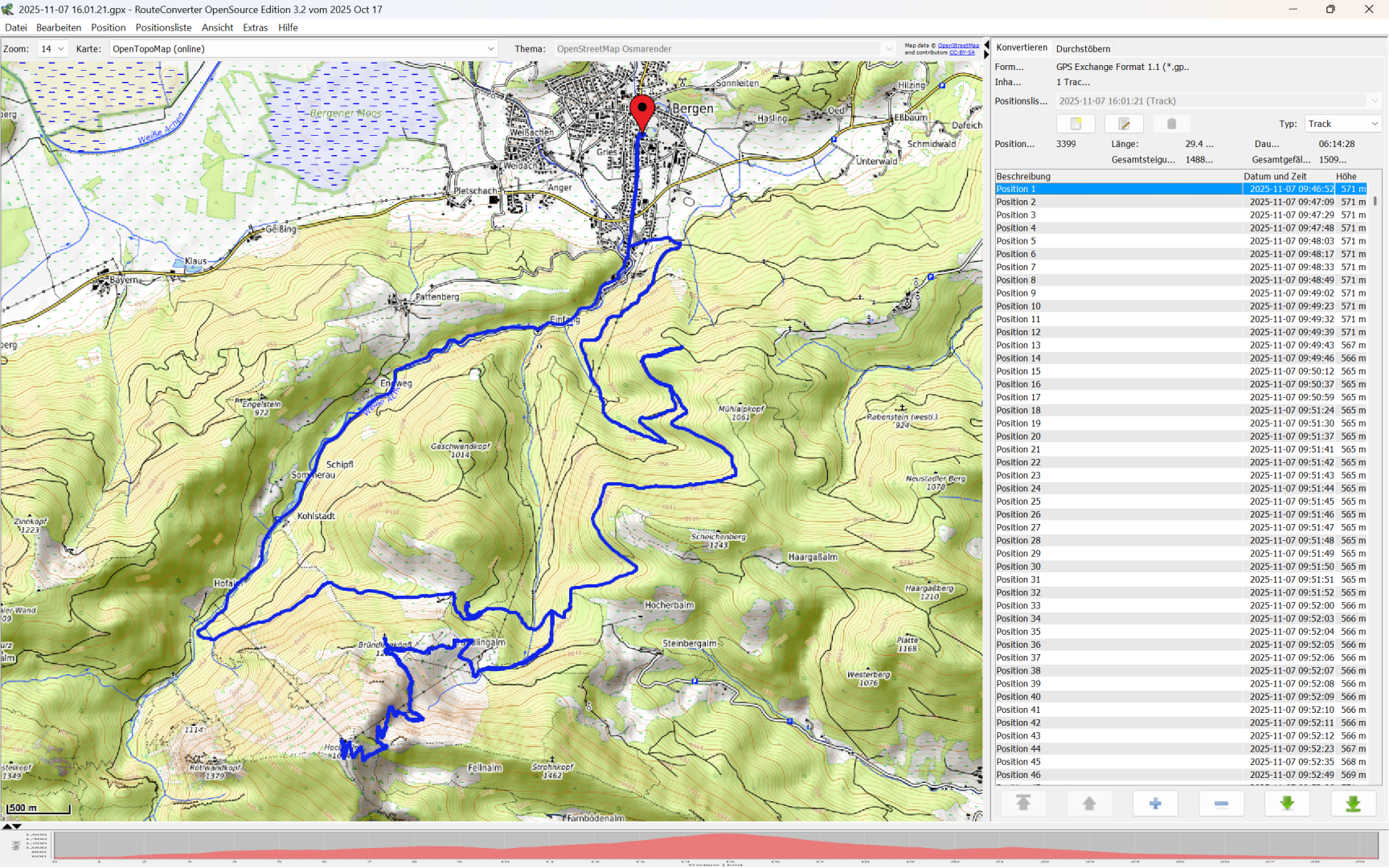Open the Zoom level dropdown showing 14

(x=53, y=49)
